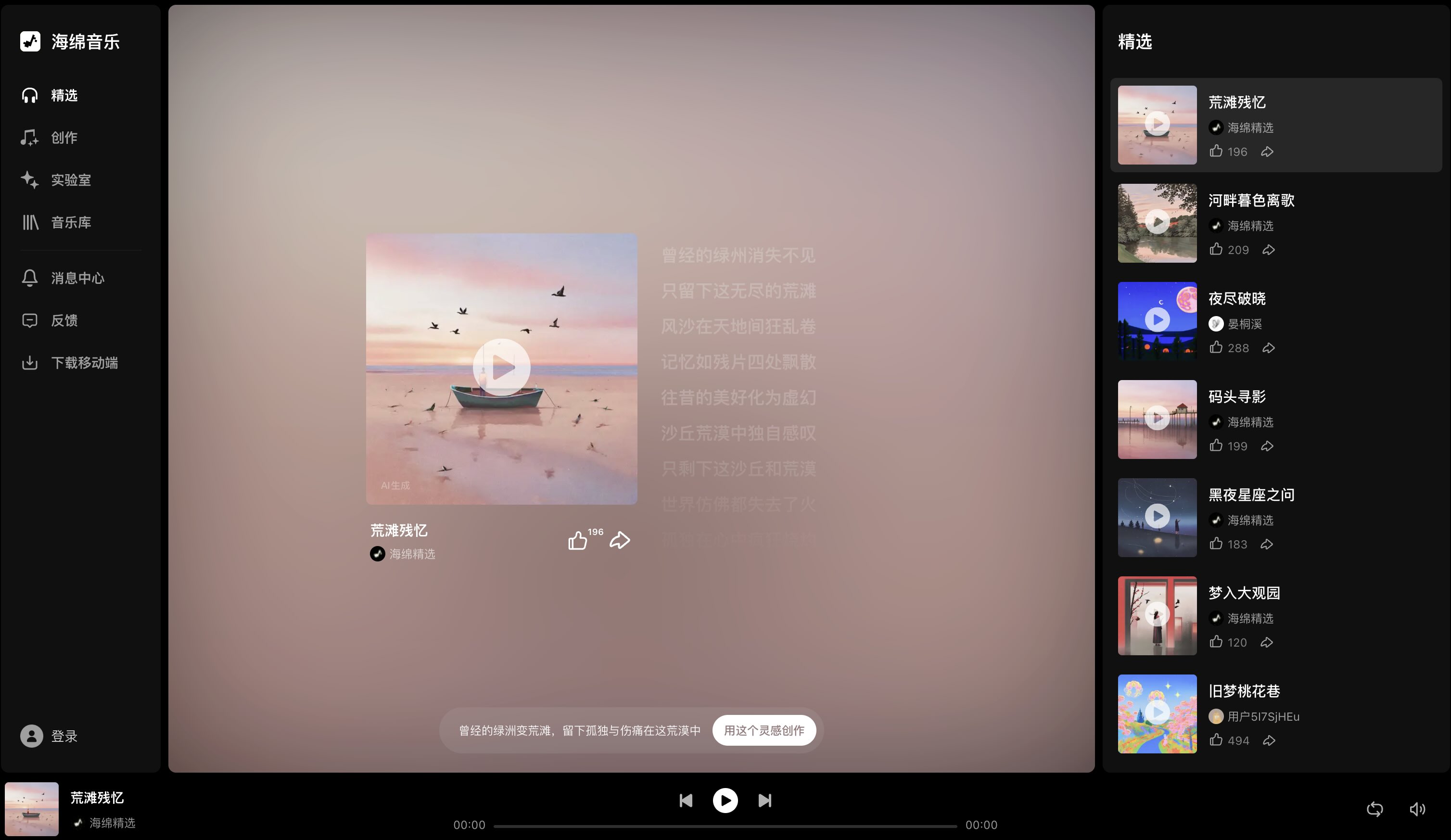Click 用这个灵感创作 button
Screen dimensions: 1451x840
[x=764, y=730]
